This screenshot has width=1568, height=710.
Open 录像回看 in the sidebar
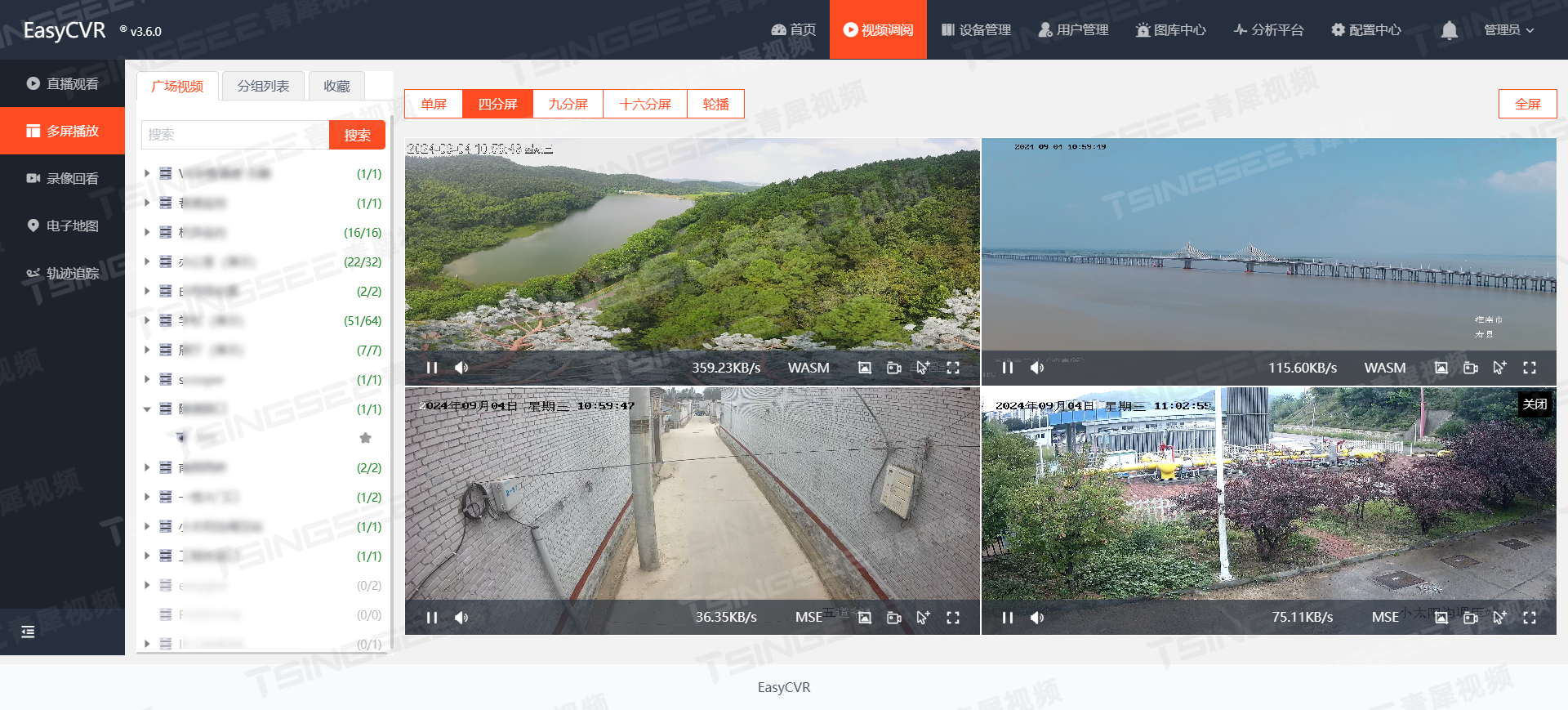coord(62,178)
